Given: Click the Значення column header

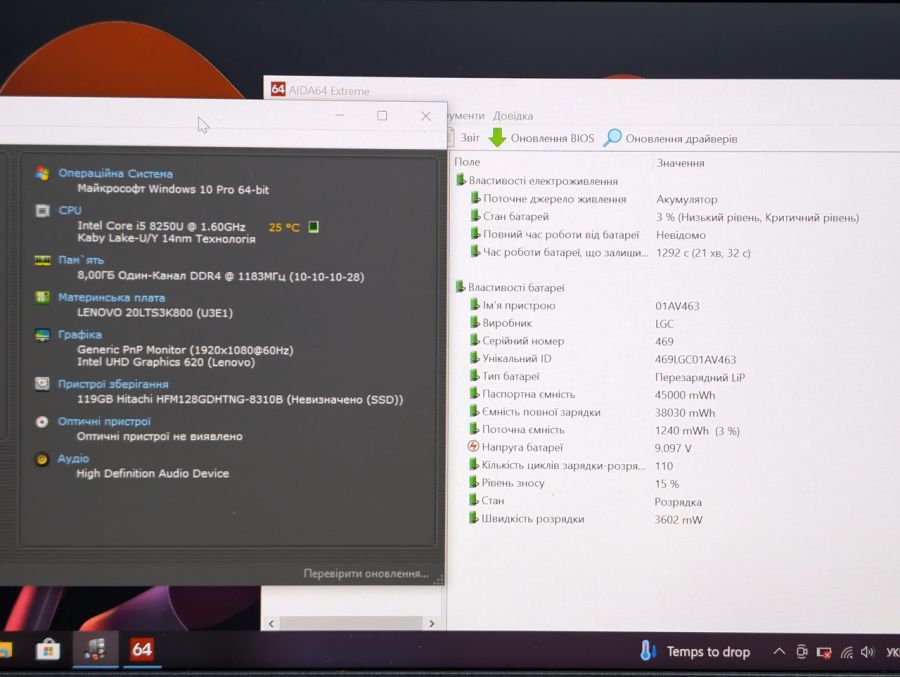Looking at the screenshot, I should pyautogui.click(x=681, y=163).
